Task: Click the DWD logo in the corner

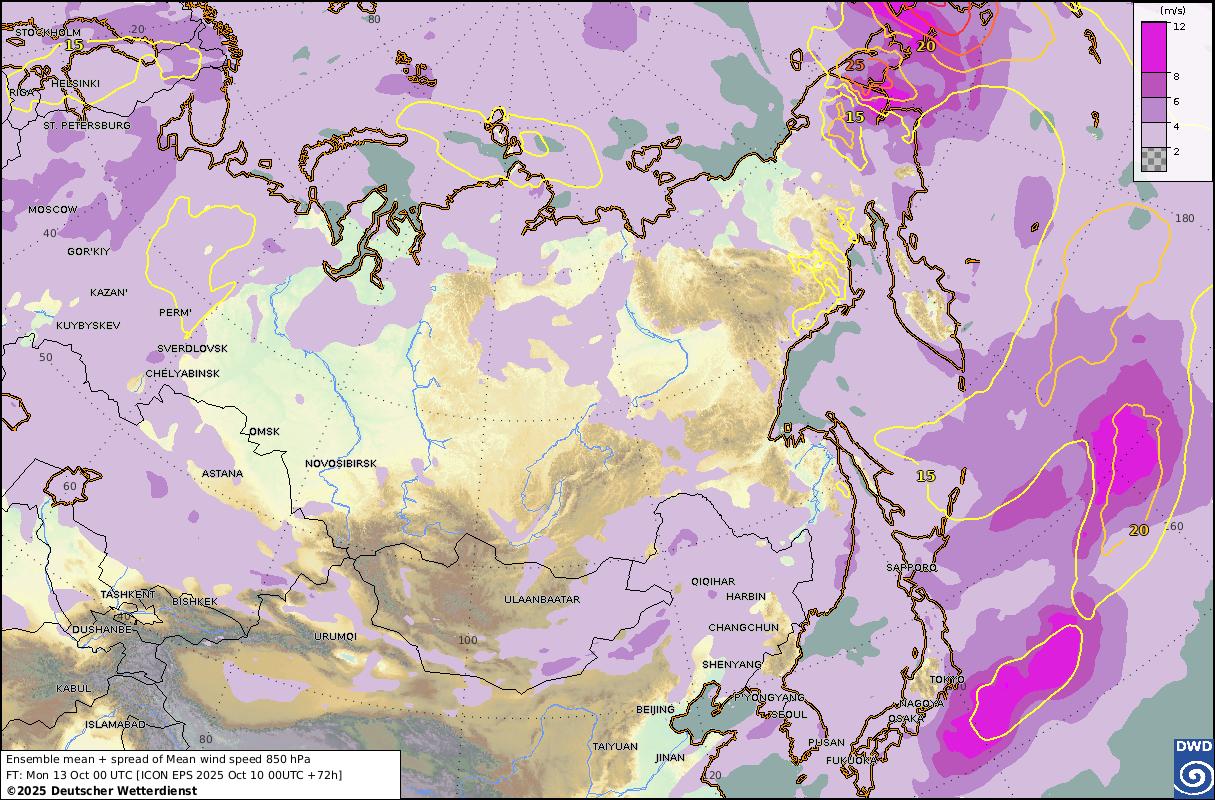Action: click(x=1193, y=768)
